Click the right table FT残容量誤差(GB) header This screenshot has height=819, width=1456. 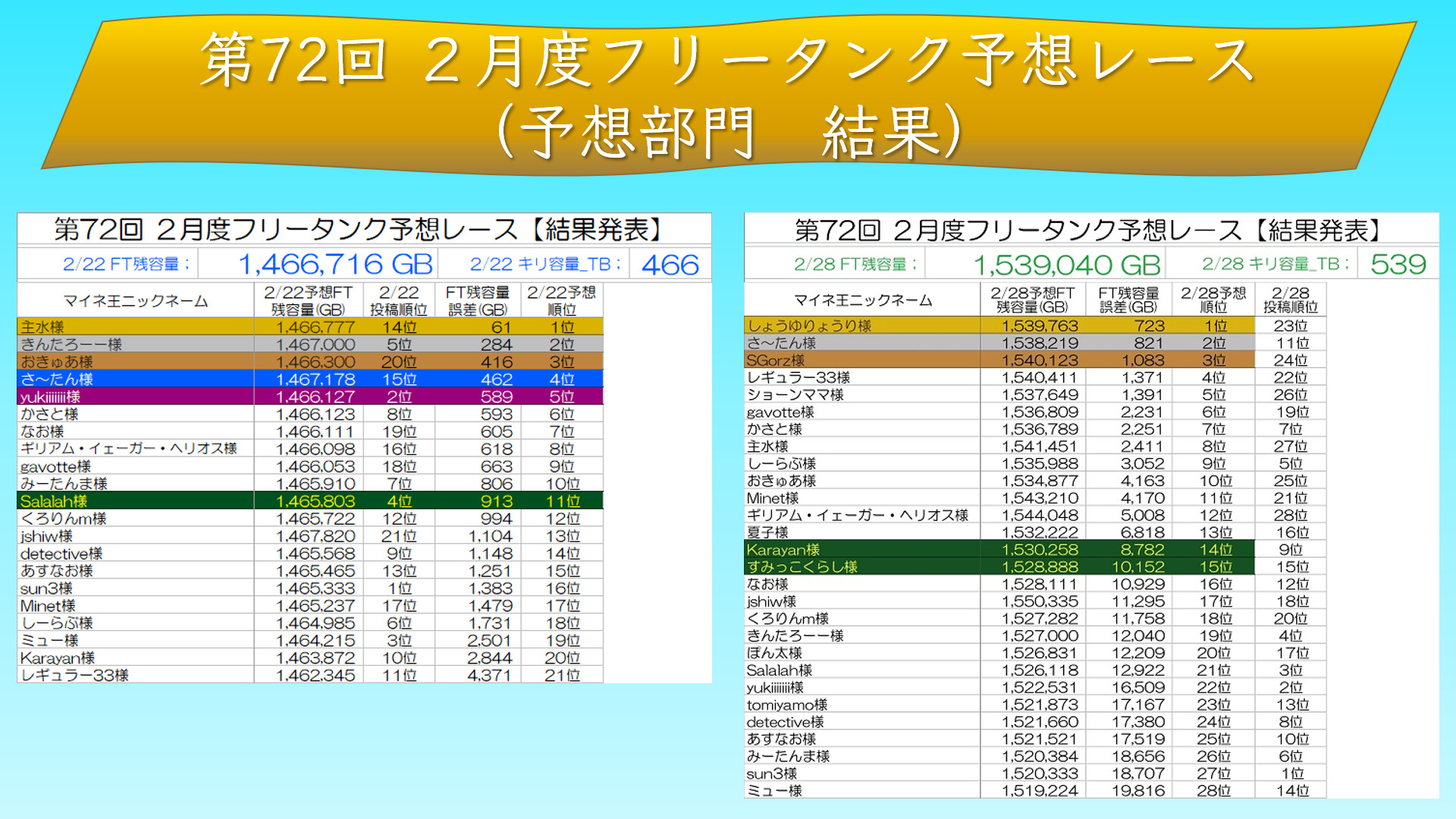tap(1128, 300)
